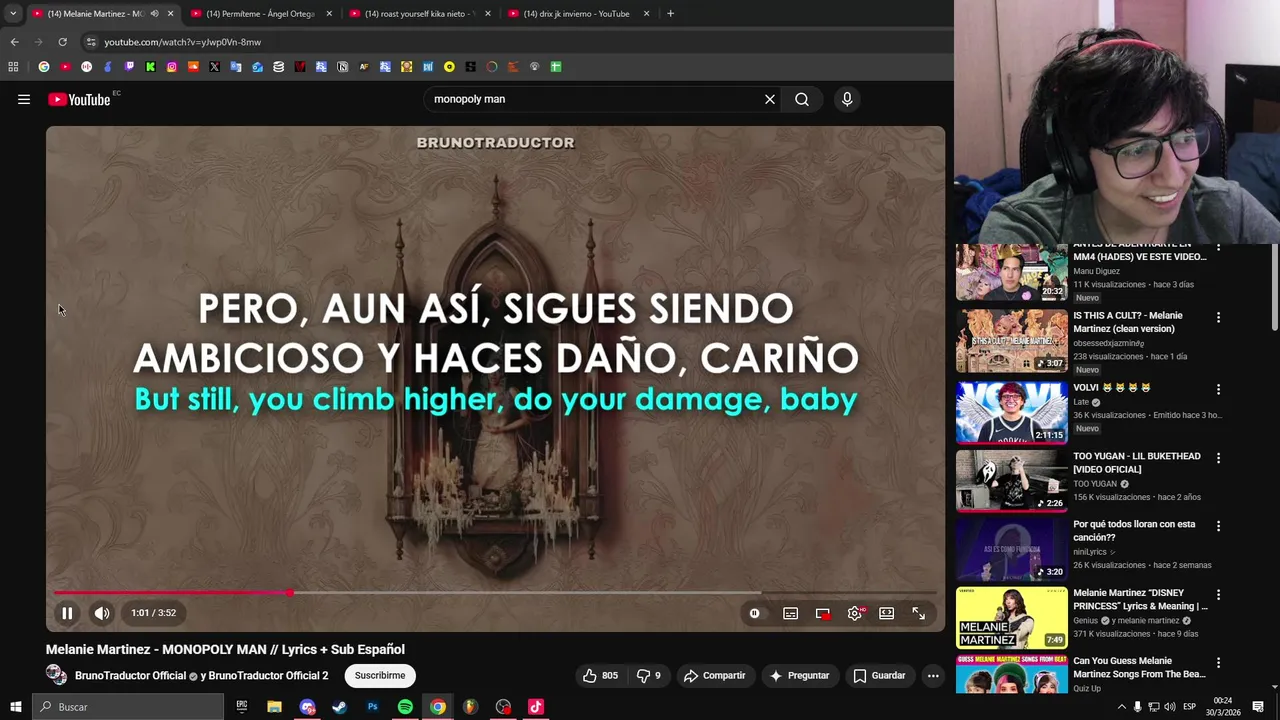Save the video with Guardar

[879, 676]
